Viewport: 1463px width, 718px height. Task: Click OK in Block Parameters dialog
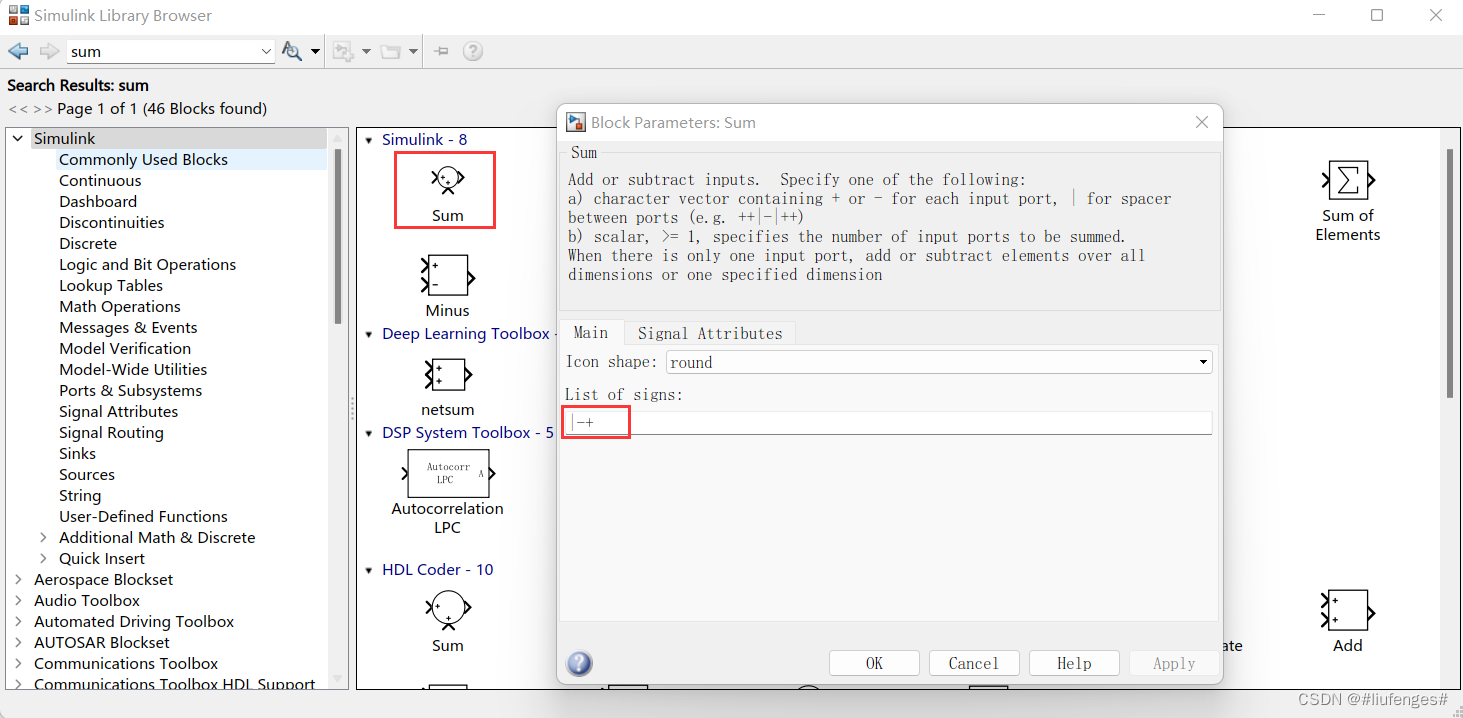pyautogui.click(x=874, y=663)
